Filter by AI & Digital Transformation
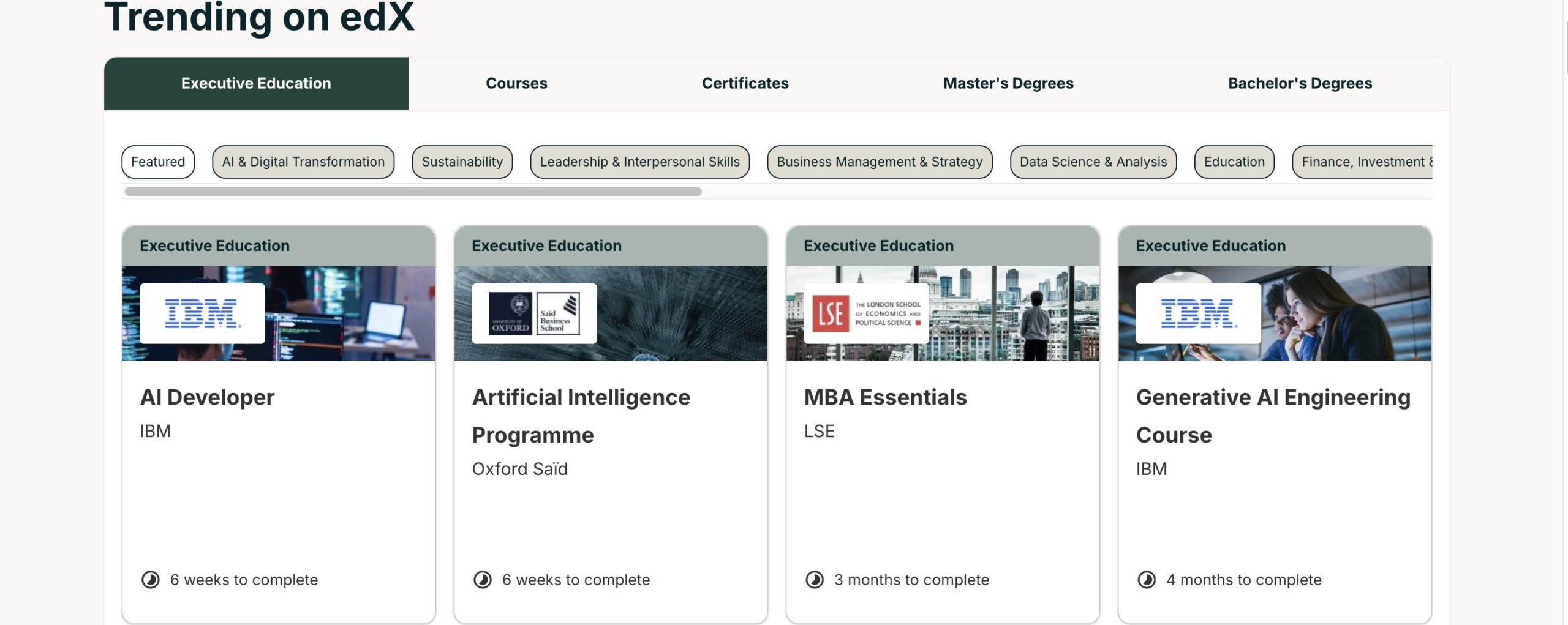The width and height of the screenshot is (1568, 625). click(x=303, y=162)
